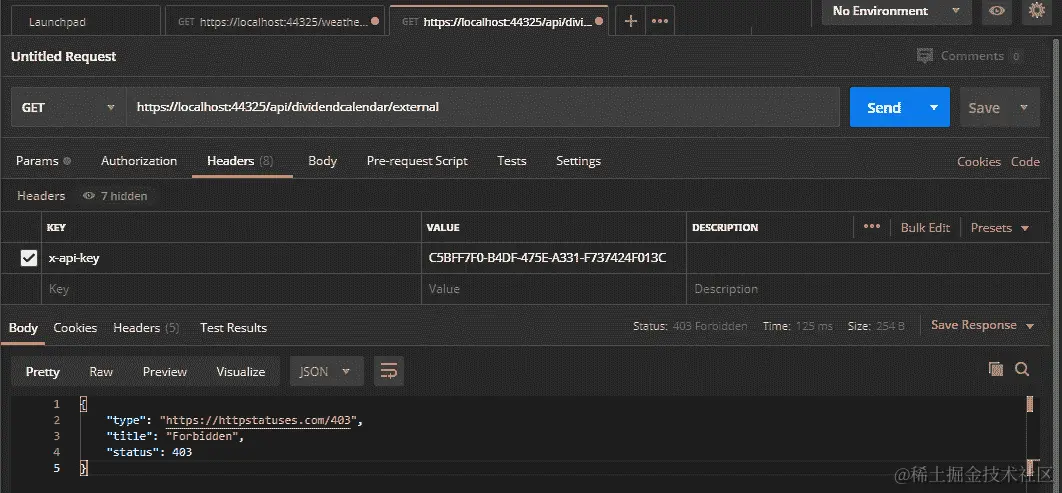Click the blue Send button

[x=885, y=107]
